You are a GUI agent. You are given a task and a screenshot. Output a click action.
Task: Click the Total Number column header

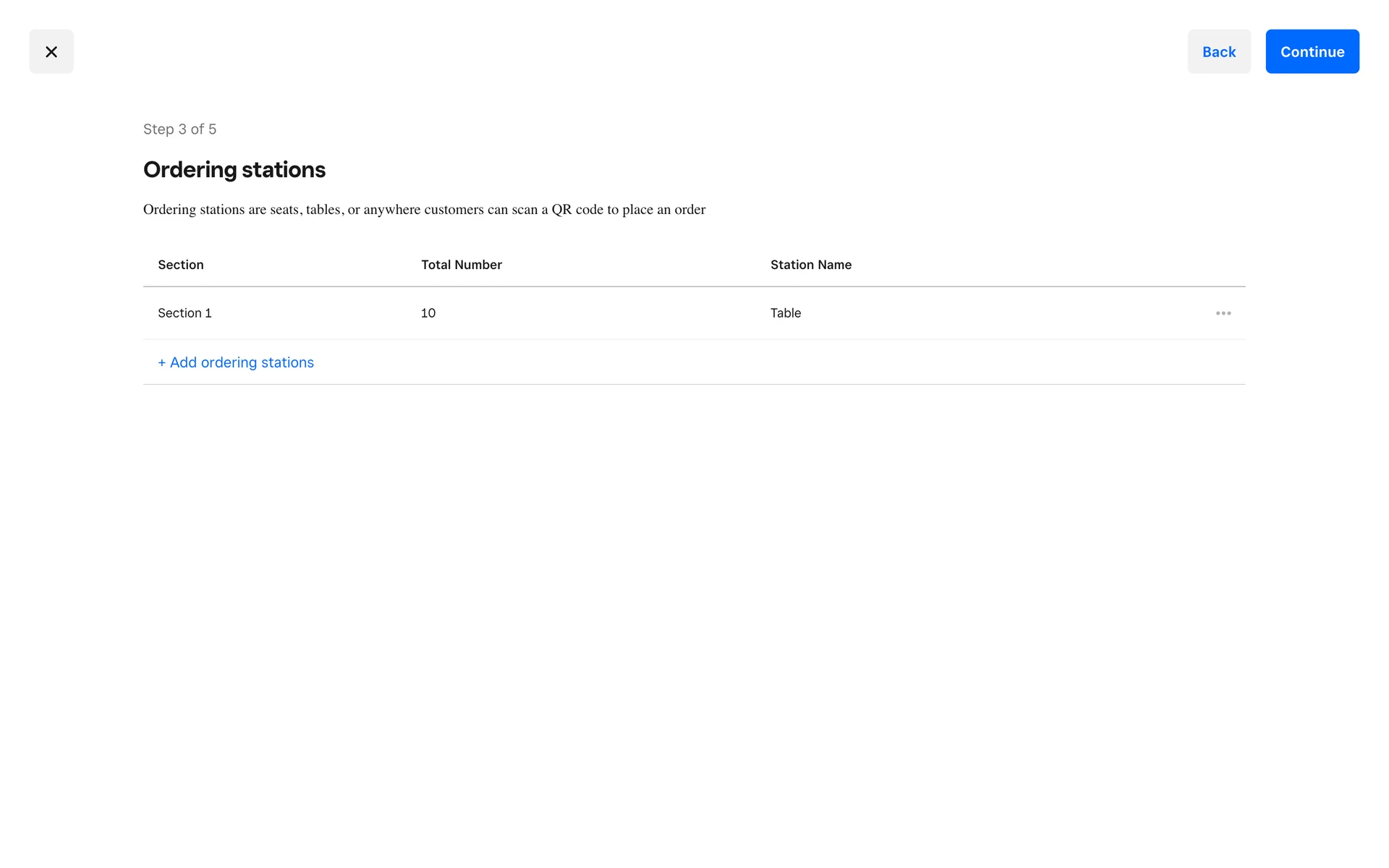[462, 265]
